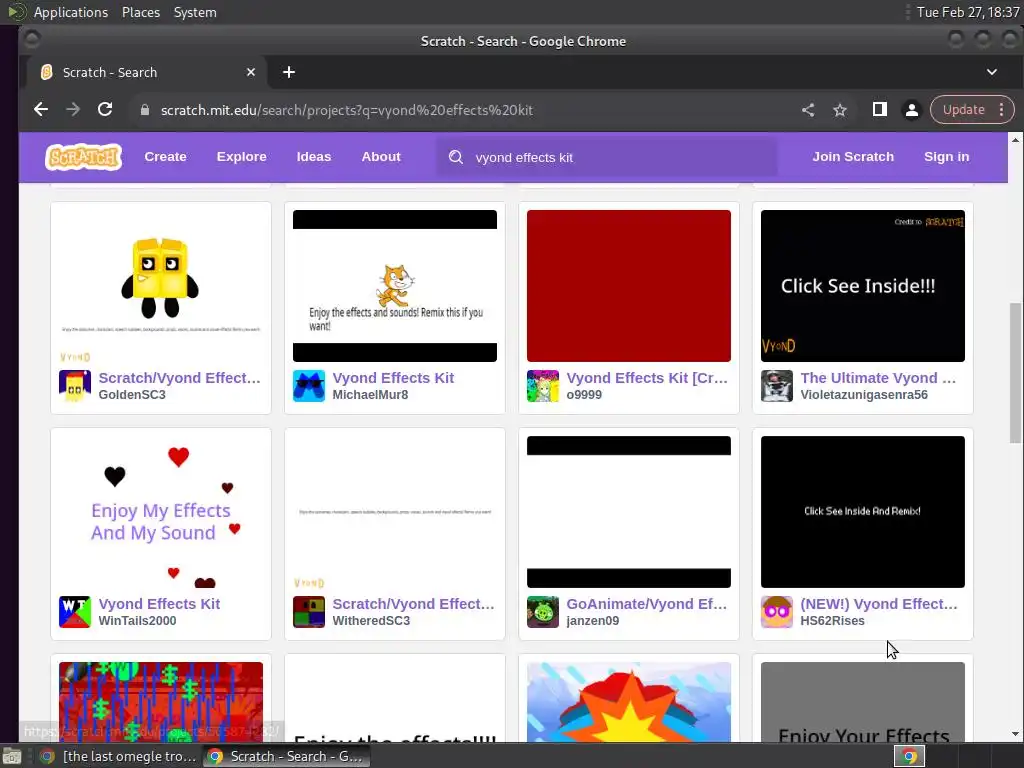Image resolution: width=1024 pixels, height=768 pixels.
Task: Click username GoldenSC3
Action: point(132,394)
